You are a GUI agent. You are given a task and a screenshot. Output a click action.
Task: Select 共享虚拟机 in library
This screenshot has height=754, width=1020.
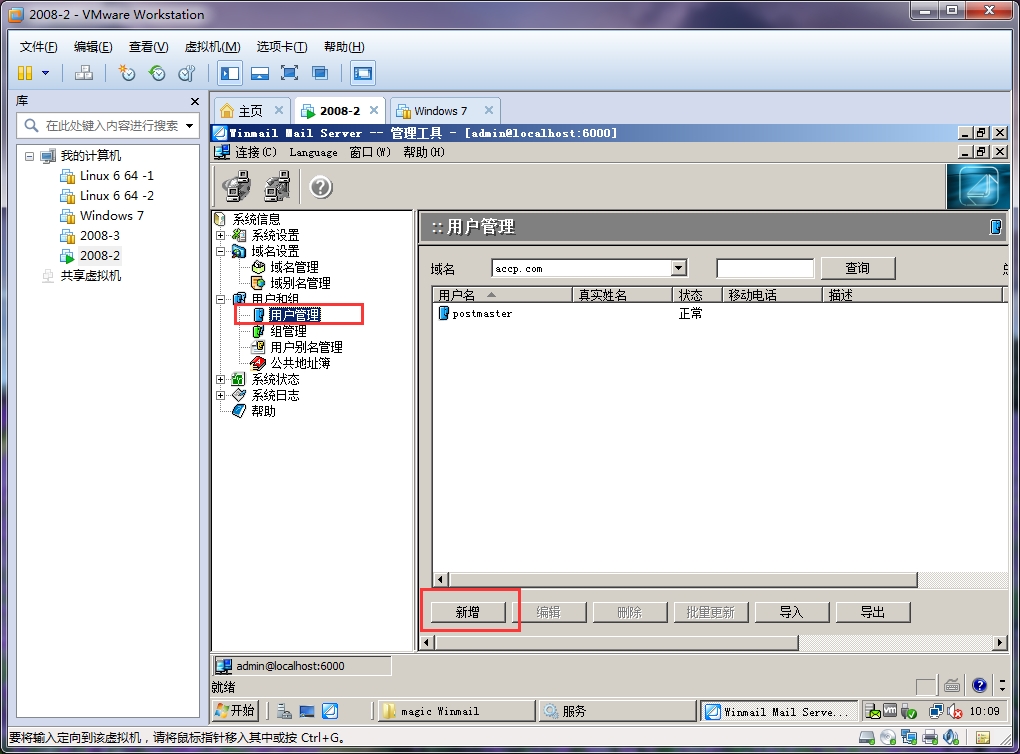90,276
